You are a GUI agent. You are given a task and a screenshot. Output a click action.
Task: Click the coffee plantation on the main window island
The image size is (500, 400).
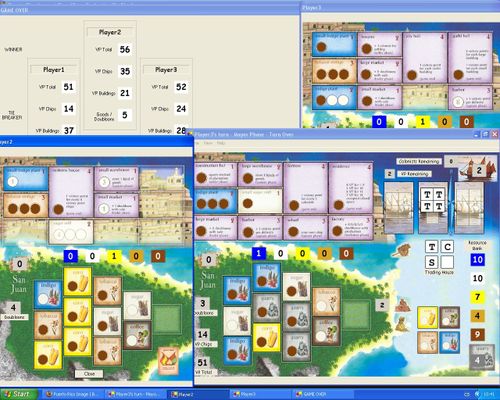point(326,331)
